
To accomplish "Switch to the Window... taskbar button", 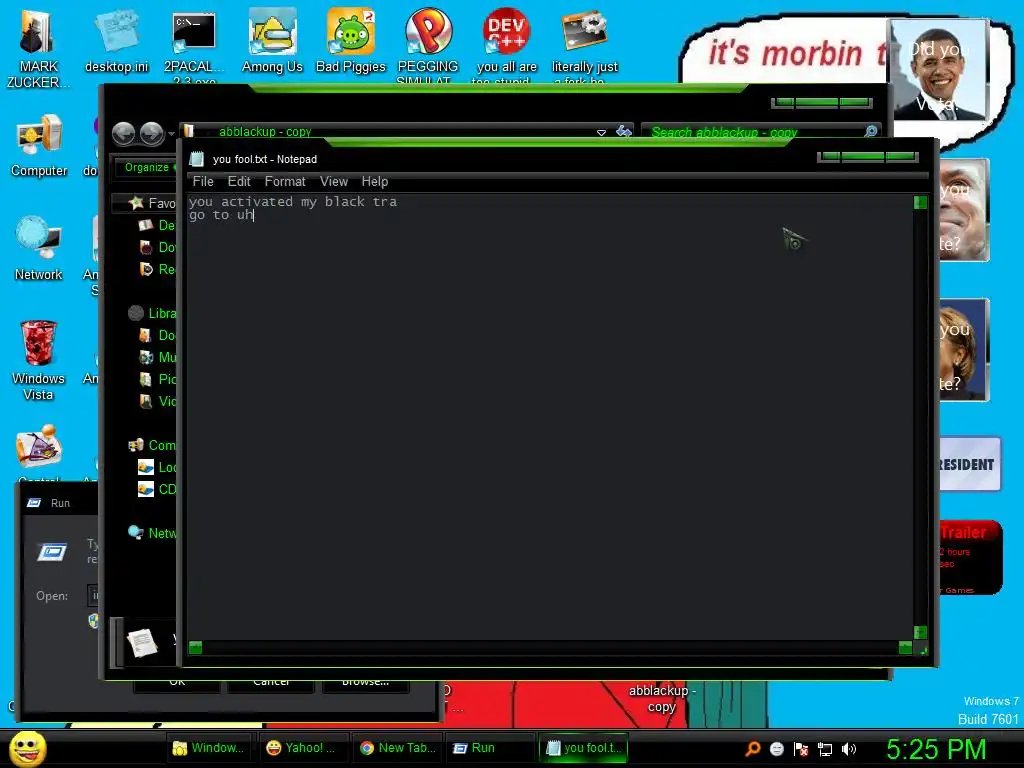I will (209, 748).
